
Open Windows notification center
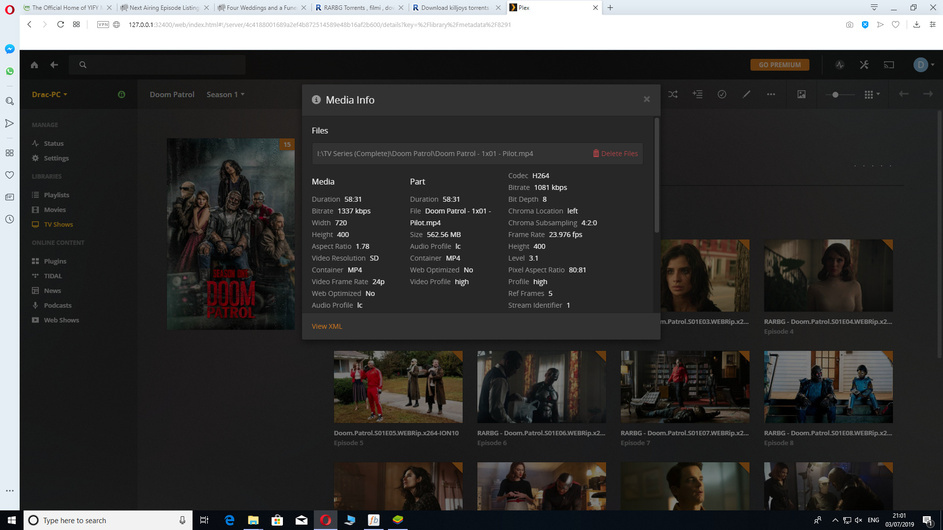pyautogui.click(x=928, y=520)
